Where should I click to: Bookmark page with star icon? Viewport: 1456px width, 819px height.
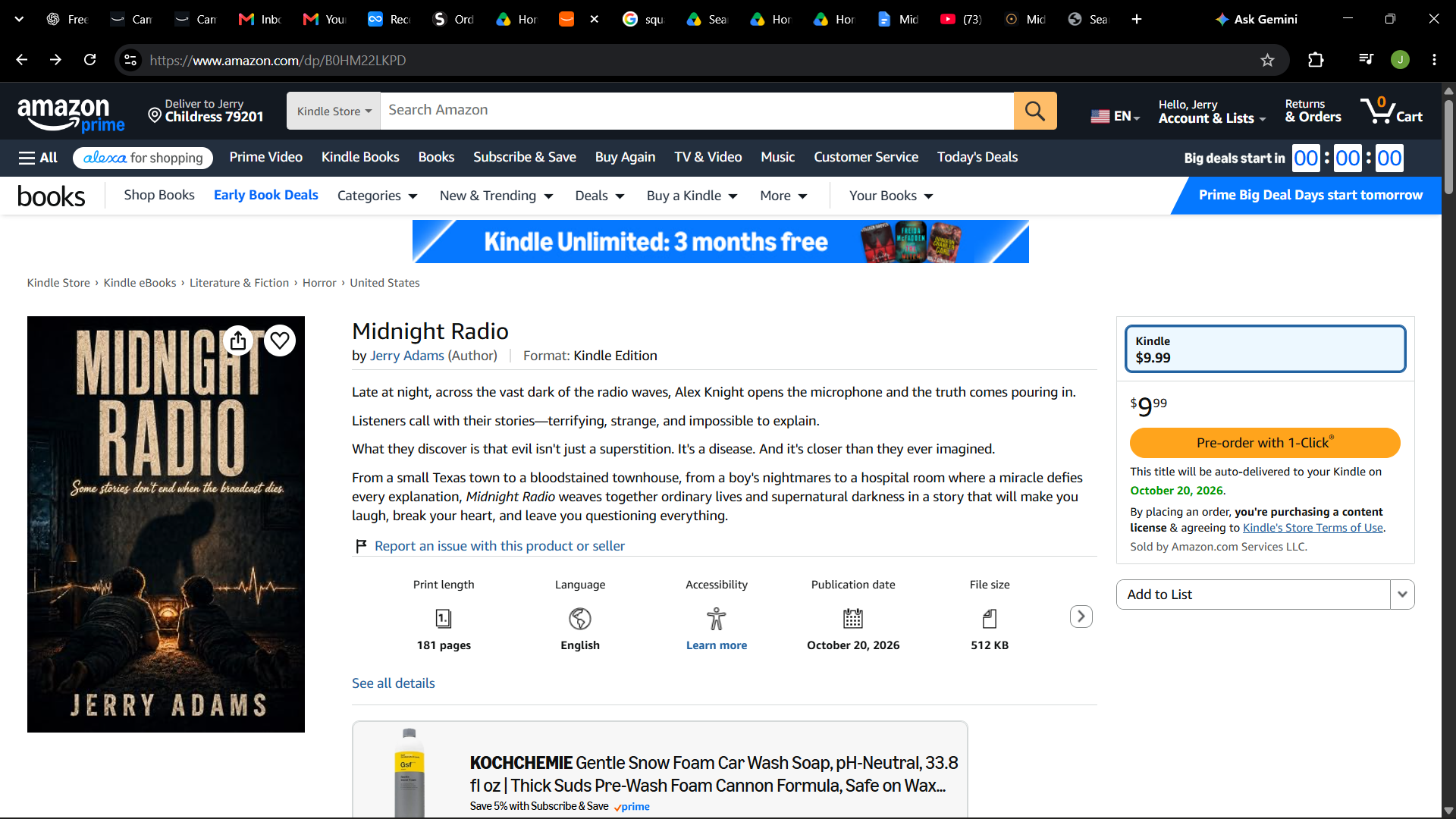point(1267,60)
